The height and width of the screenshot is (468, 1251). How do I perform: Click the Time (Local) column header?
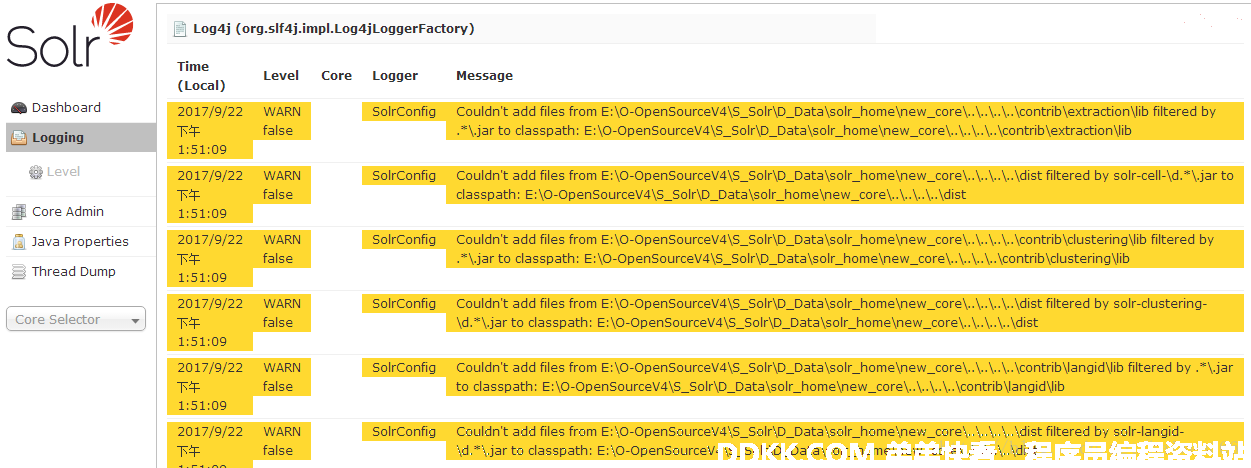tap(201, 76)
